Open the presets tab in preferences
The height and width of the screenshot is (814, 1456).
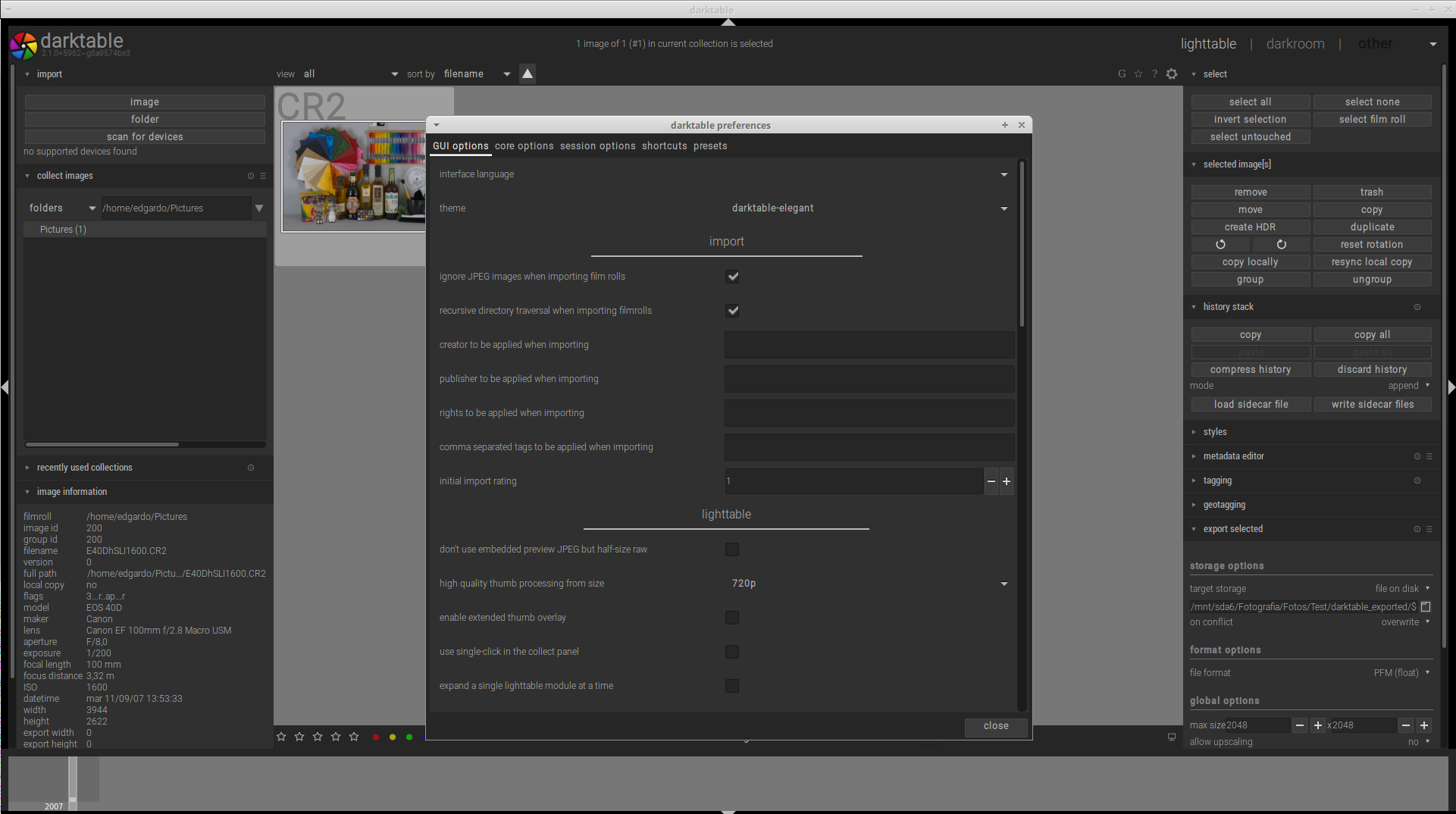pos(710,146)
